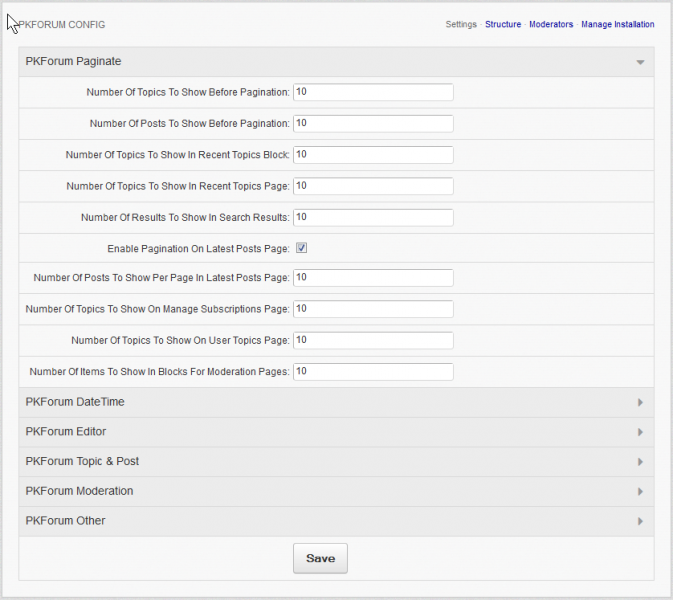
Task: Collapse the PKForum Paginate section arrow
Action: click(640, 62)
